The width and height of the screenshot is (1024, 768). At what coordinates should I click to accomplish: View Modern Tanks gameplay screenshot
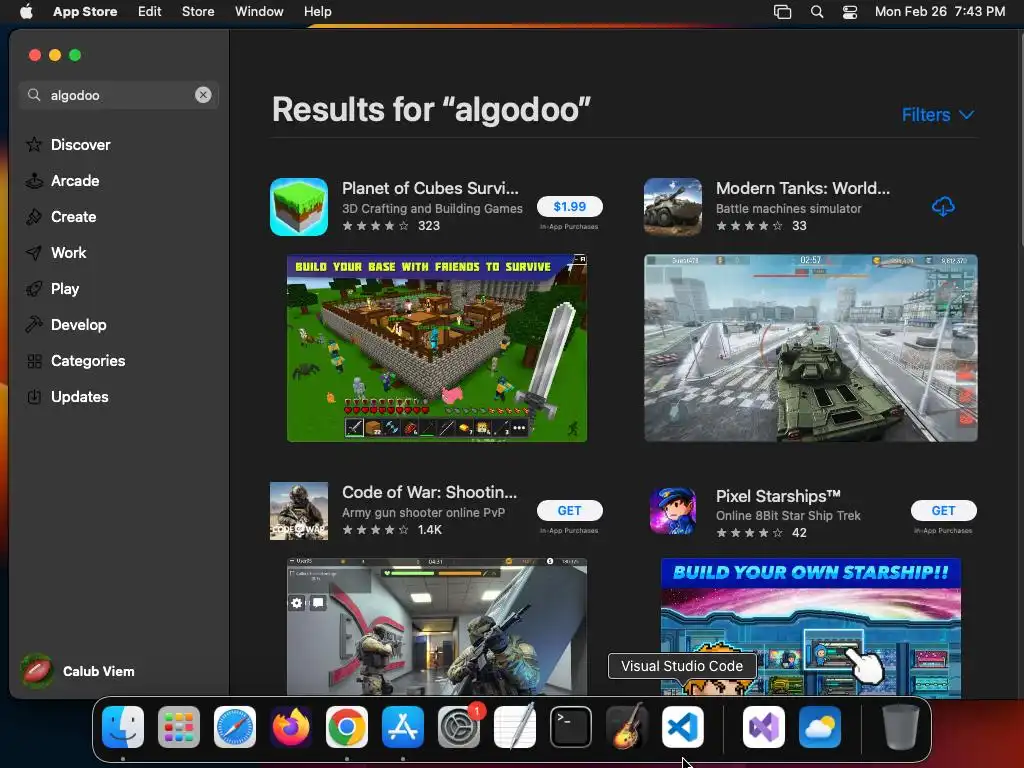tap(810, 348)
